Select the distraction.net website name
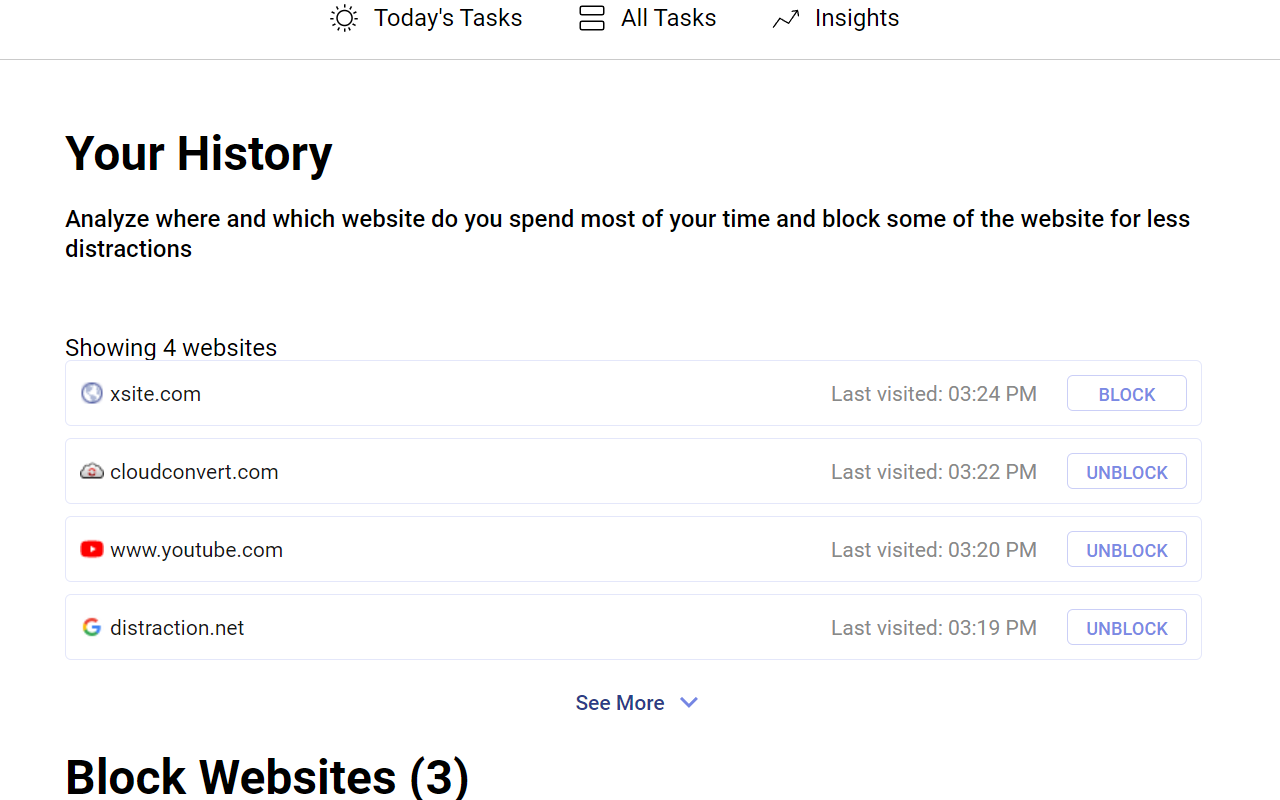The image size is (1280, 800). click(177, 627)
